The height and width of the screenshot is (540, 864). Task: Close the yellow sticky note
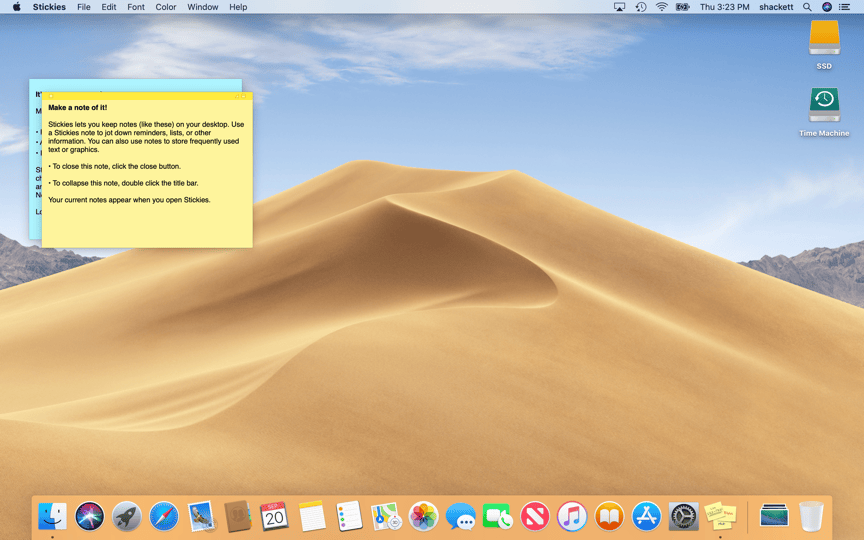[51, 96]
